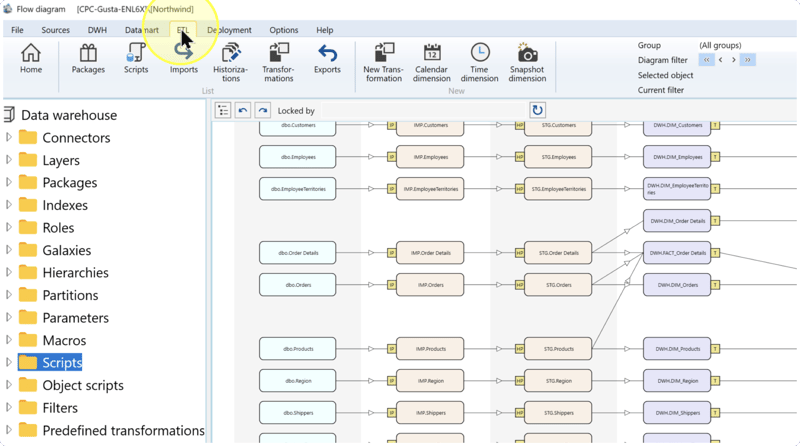Click the HP badge on STG.Shippers
This screenshot has height=446, width=800.
pyautogui.click(x=519, y=413)
